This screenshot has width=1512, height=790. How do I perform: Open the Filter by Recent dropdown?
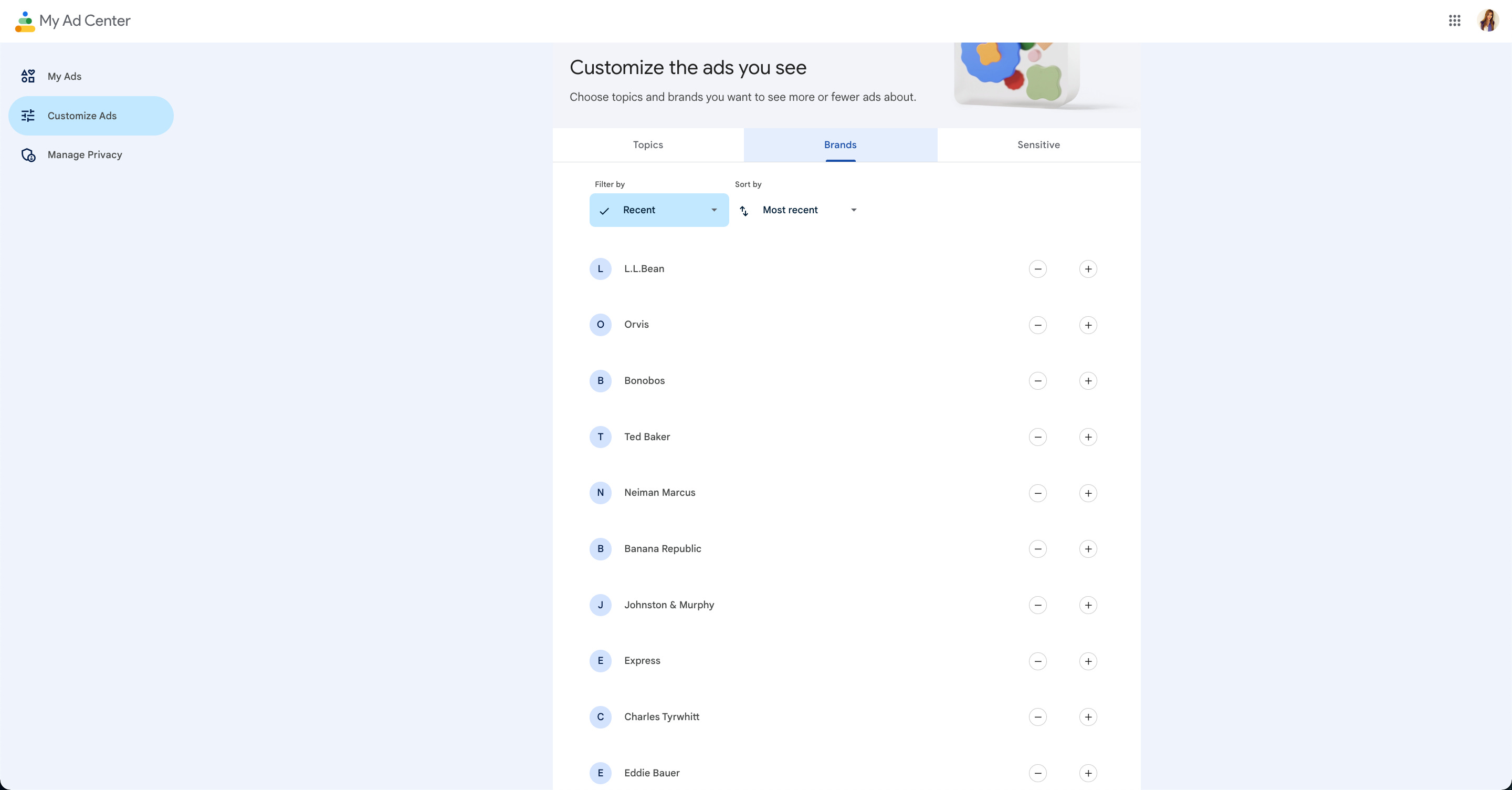point(658,210)
